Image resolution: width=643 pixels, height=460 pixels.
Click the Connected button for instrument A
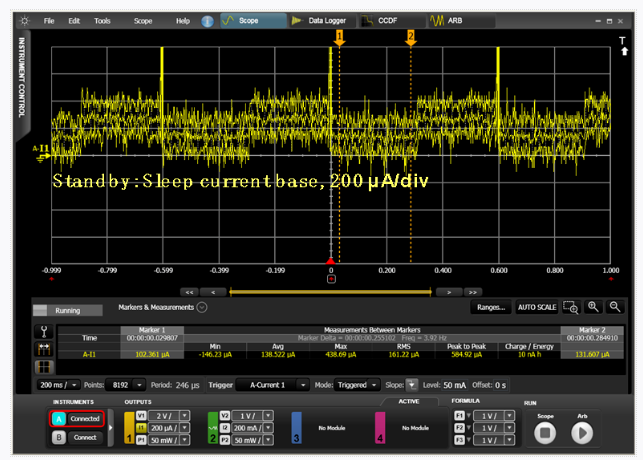[x=85, y=419]
